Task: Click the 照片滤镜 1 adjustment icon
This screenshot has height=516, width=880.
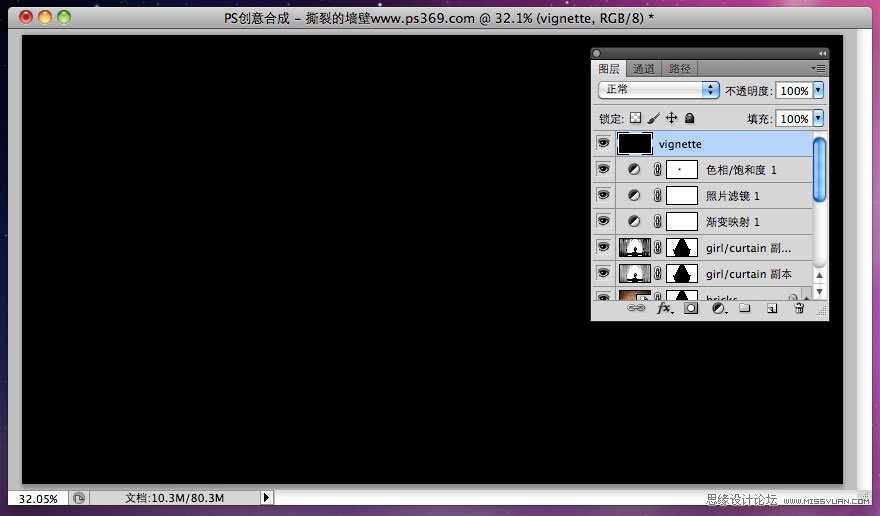Action: click(x=634, y=195)
